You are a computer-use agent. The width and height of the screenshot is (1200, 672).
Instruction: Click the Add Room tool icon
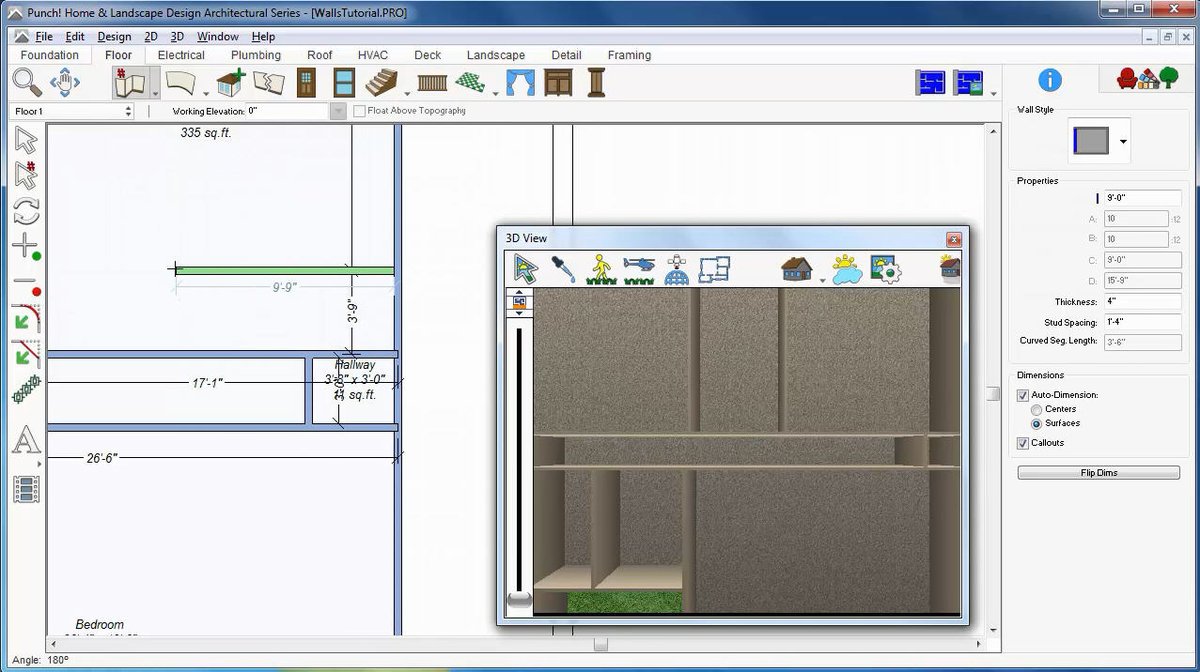[x=231, y=82]
